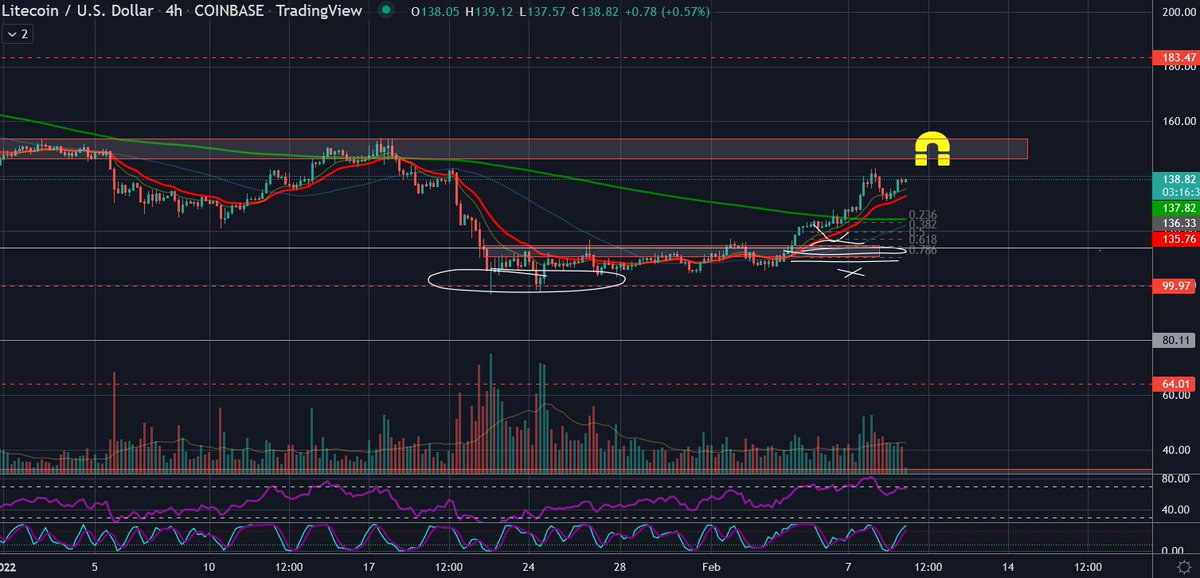Click the 4h interval label in title
This screenshot has width=1200, height=578.
[175, 10]
